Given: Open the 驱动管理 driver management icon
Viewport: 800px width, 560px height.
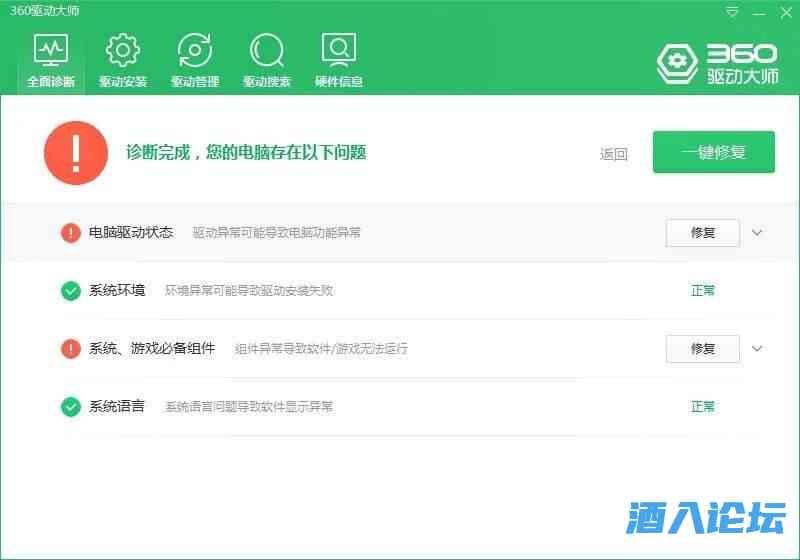Looking at the screenshot, I should coord(195,60).
